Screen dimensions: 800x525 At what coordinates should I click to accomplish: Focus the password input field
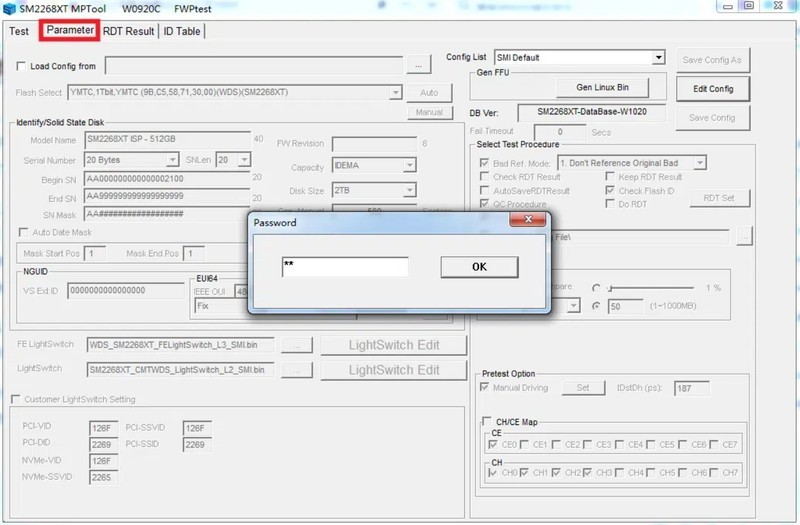point(345,267)
